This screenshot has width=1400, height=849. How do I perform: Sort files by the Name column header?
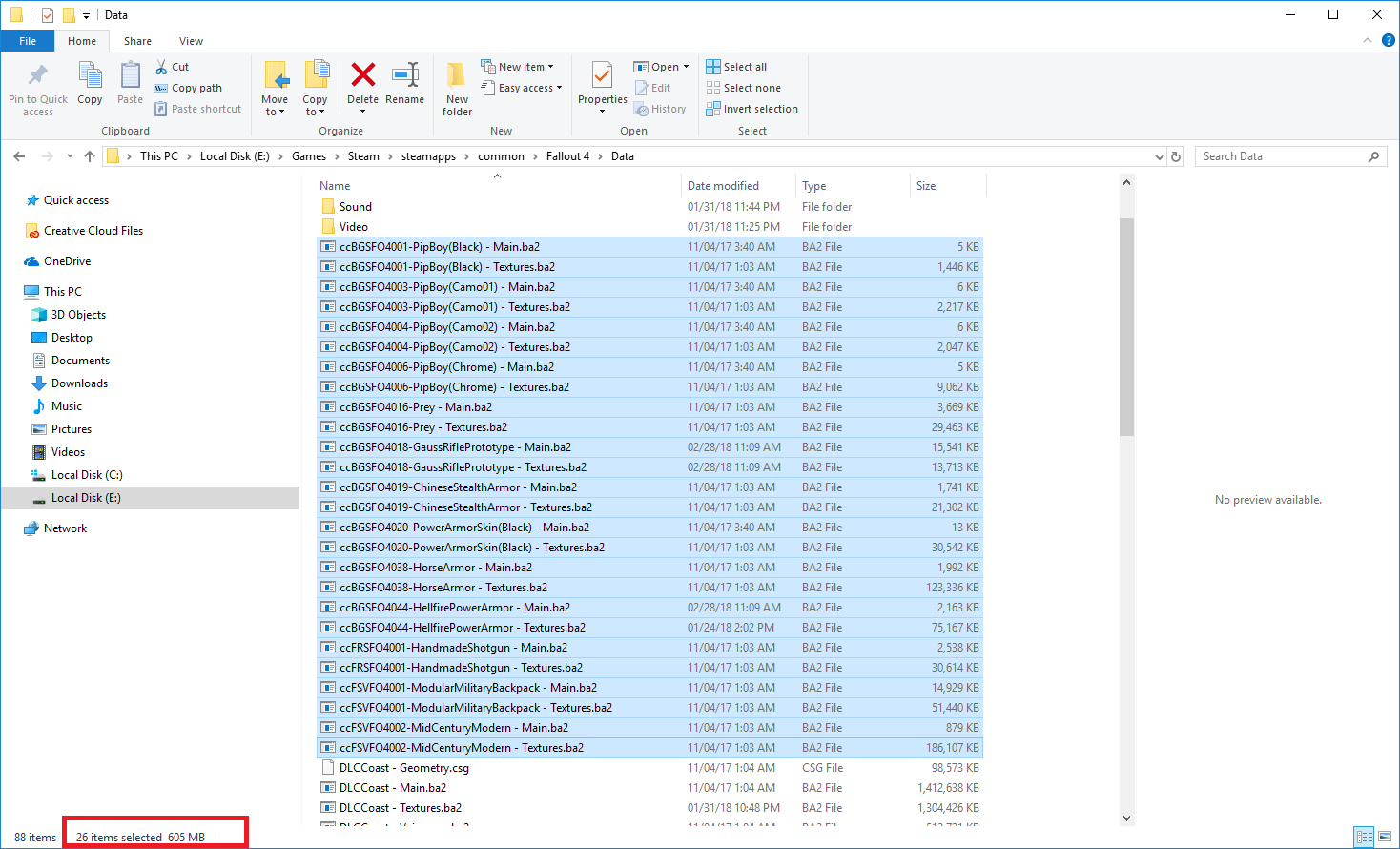tap(335, 186)
